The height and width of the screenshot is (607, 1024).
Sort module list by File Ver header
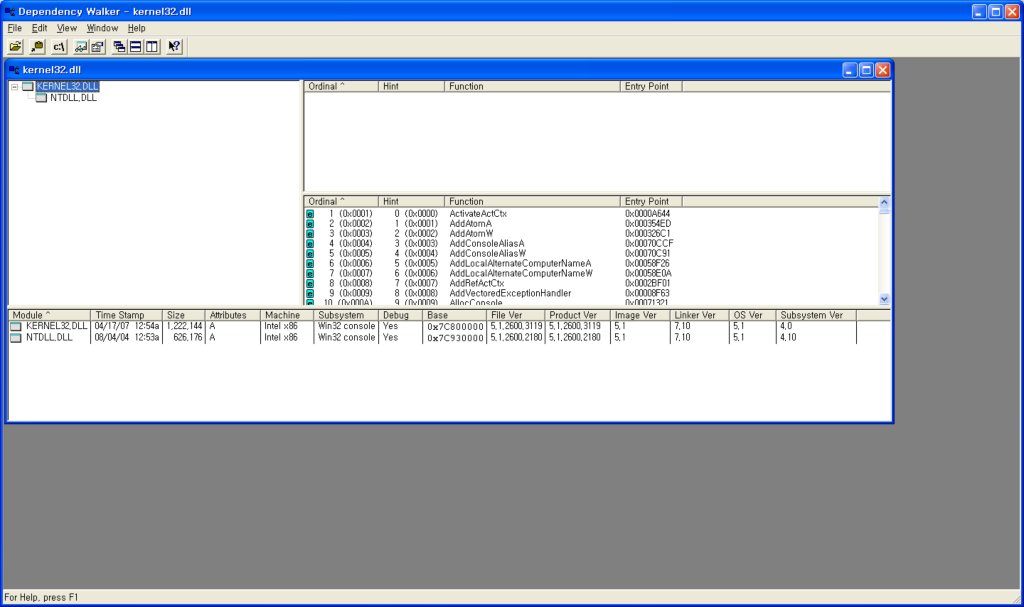click(515, 315)
